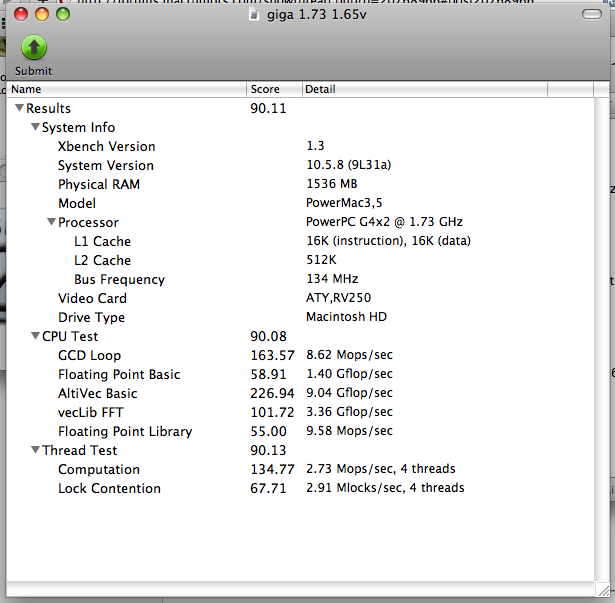The width and height of the screenshot is (615, 603).
Task: Sort by the Score column header
Action: click(275, 89)
